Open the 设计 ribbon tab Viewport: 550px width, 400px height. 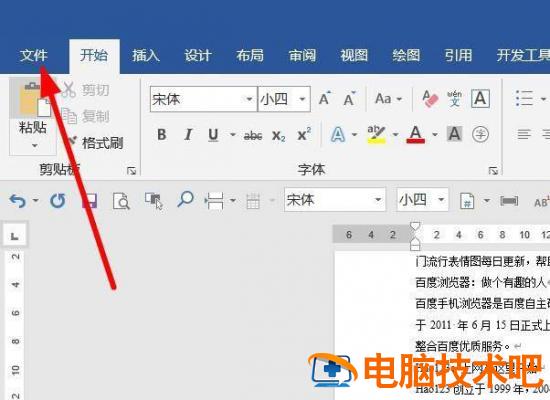coord(198,55)
